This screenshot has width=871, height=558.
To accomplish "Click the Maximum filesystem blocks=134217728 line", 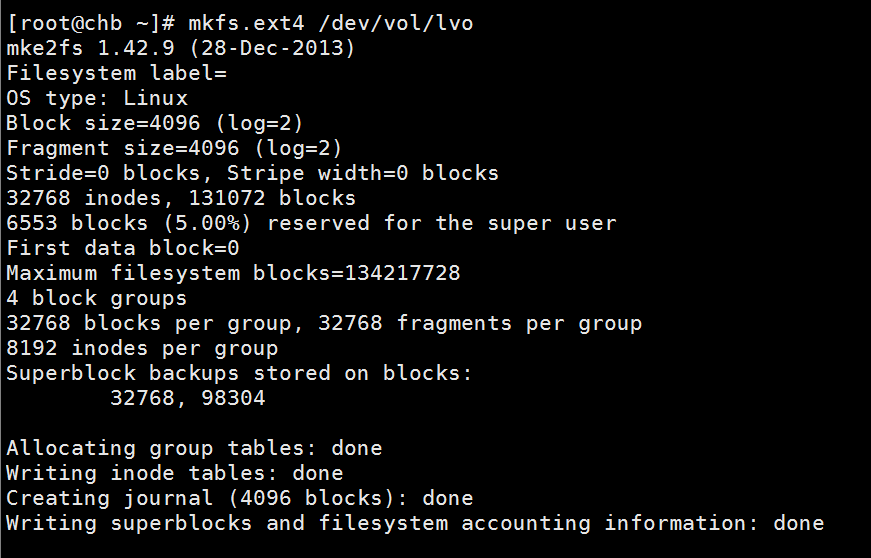I will (233, 273).
